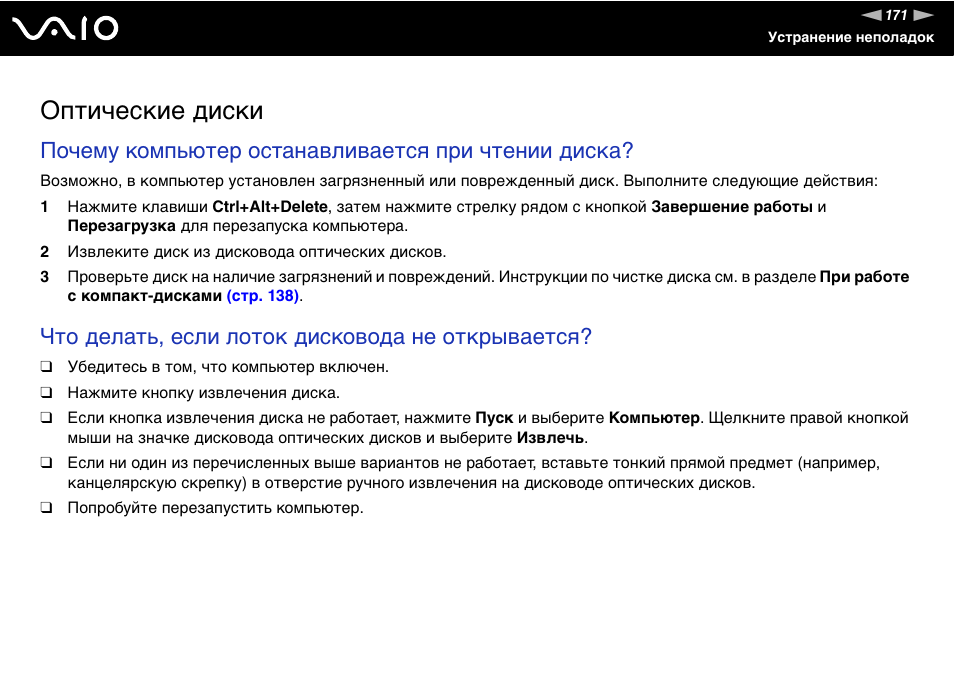
Task: Check the box beside Нажмите кнопку извлечения диска
Action: [46, 393]
